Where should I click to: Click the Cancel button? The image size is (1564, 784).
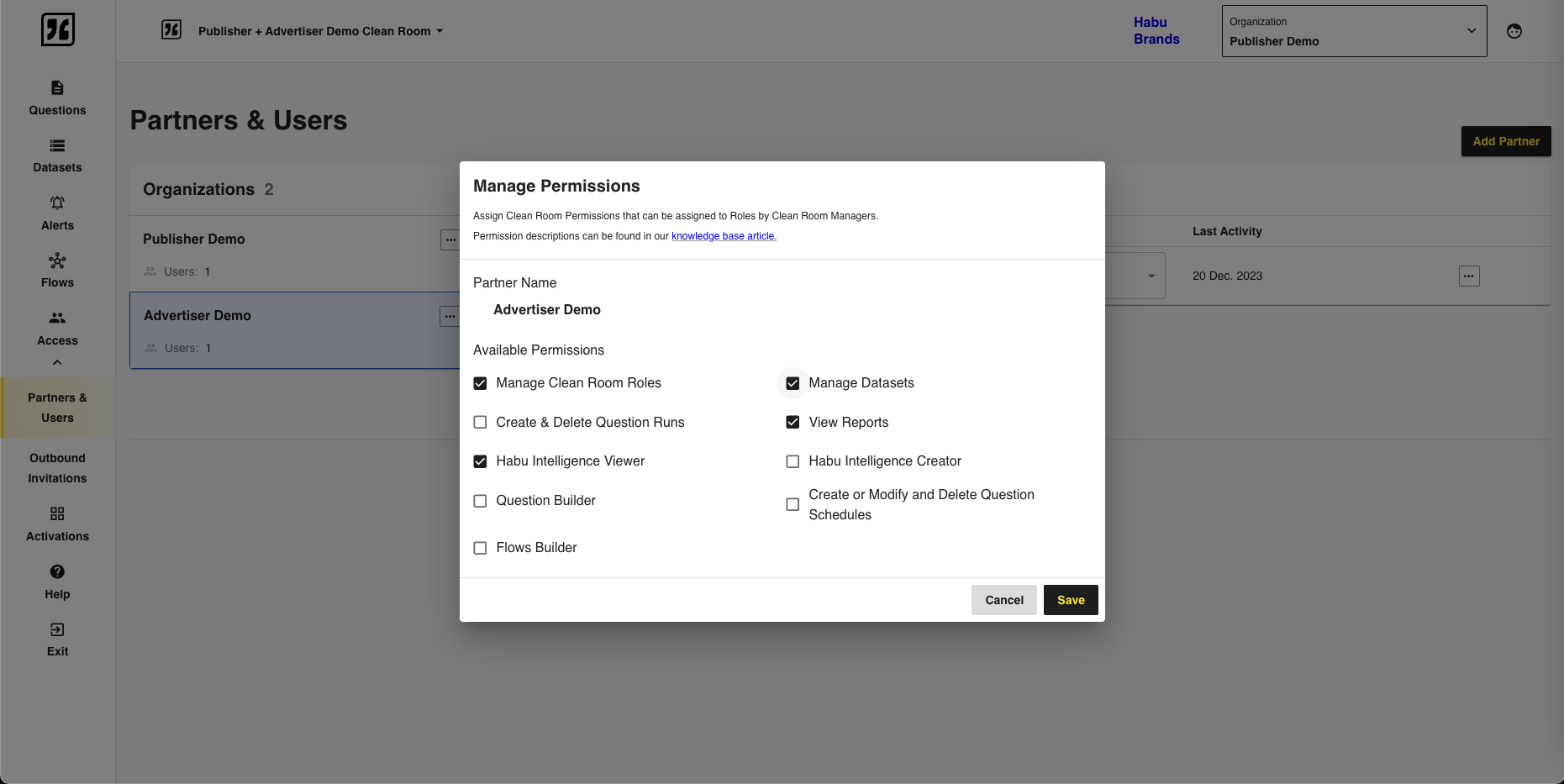point(1004,600)
